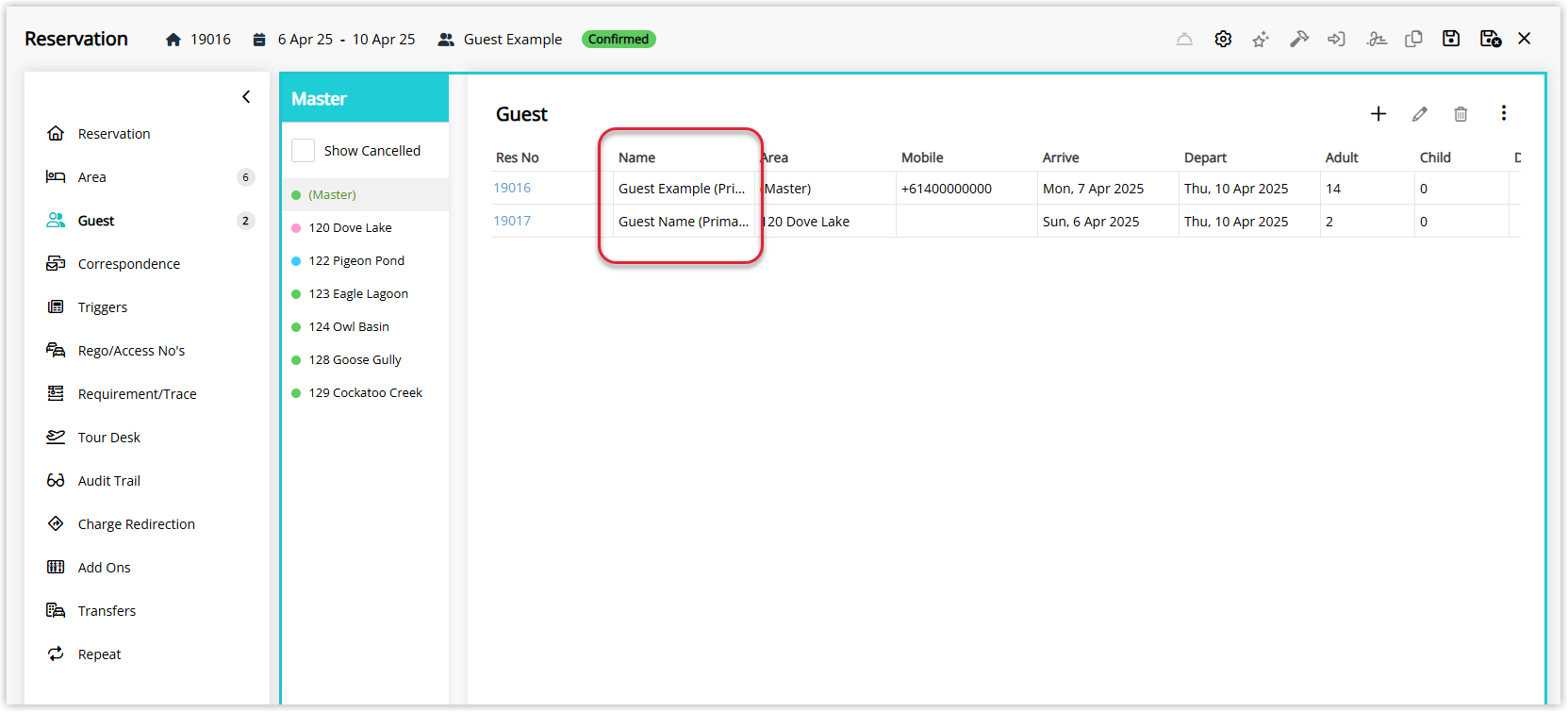Screen dimensions: 1568x712
Task: Click the Sun, 6 Apr 2025 arrive cell
Action: 1108,222
